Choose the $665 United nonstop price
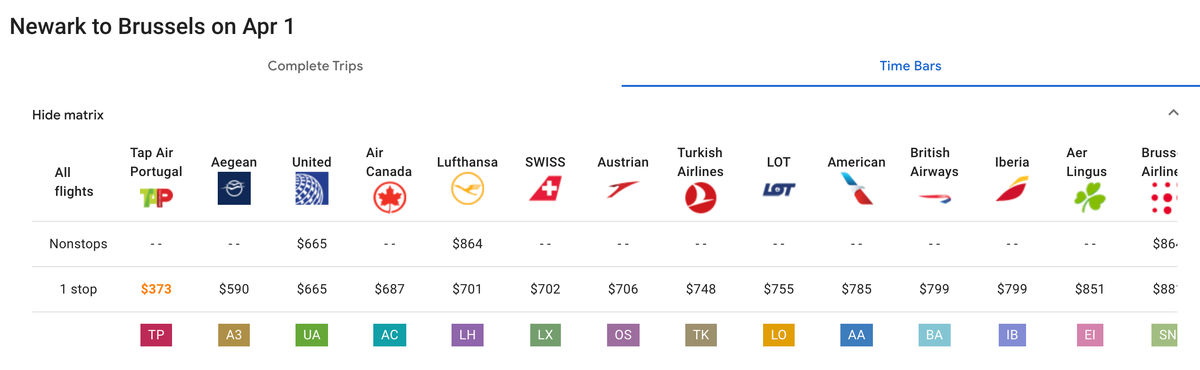Screen dimensions: 1200x370 [x=312, y=243]
